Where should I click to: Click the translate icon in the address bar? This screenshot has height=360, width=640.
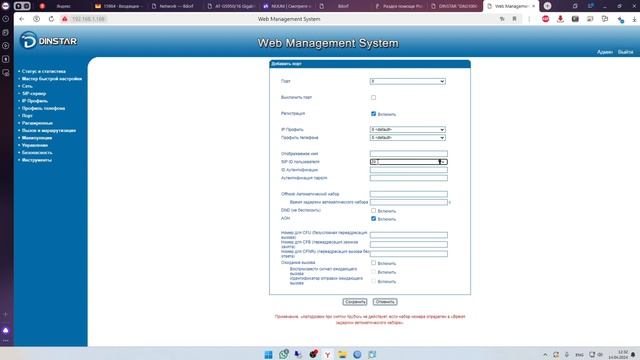click(502, 19)
